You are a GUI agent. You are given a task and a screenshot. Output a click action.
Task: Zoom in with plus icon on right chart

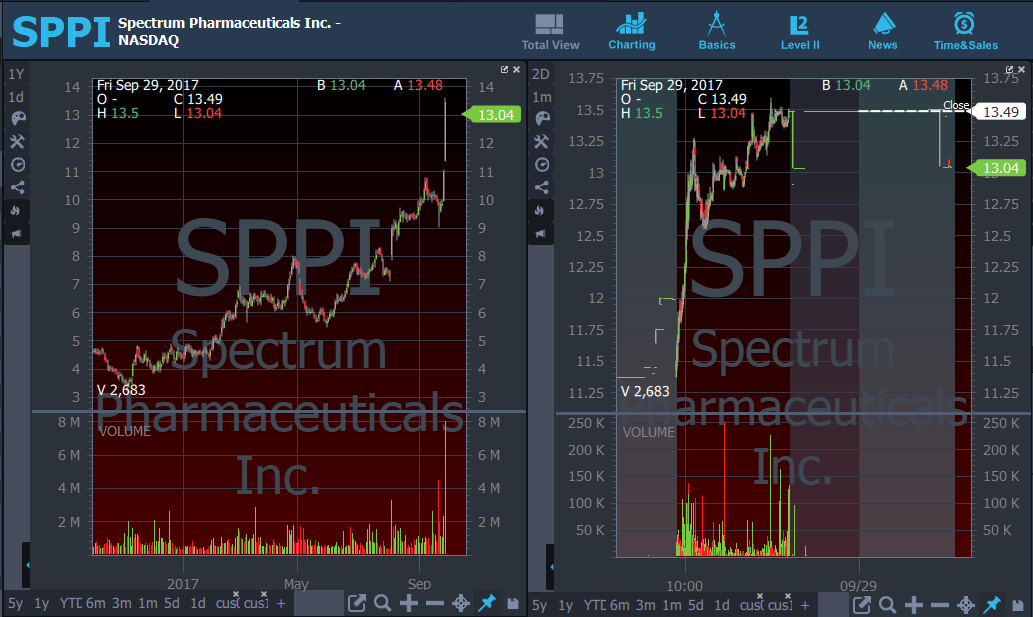click(x=913, y=604)
